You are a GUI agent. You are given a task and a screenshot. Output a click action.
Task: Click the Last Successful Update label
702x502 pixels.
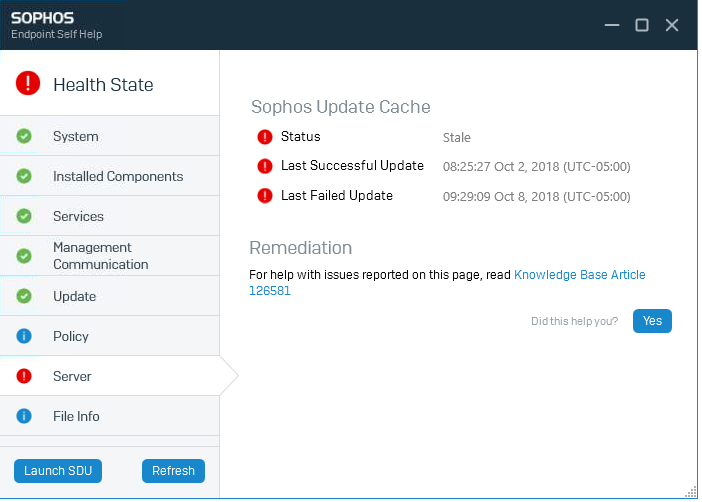352,166
